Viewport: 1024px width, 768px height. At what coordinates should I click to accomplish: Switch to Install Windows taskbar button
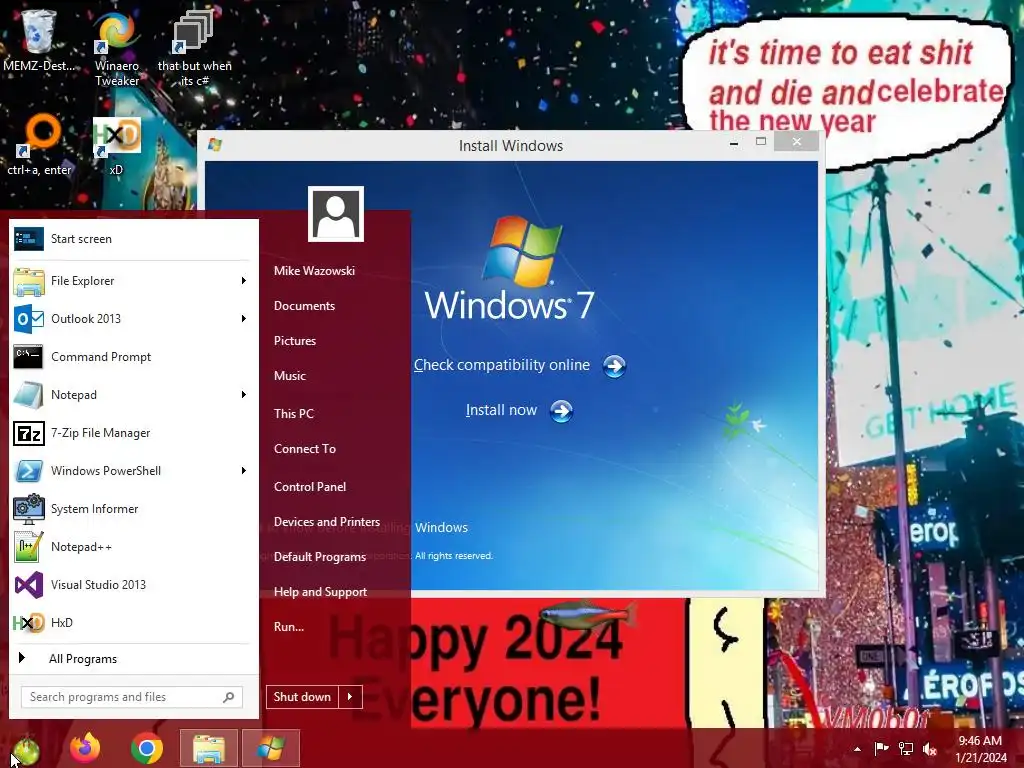270,748
